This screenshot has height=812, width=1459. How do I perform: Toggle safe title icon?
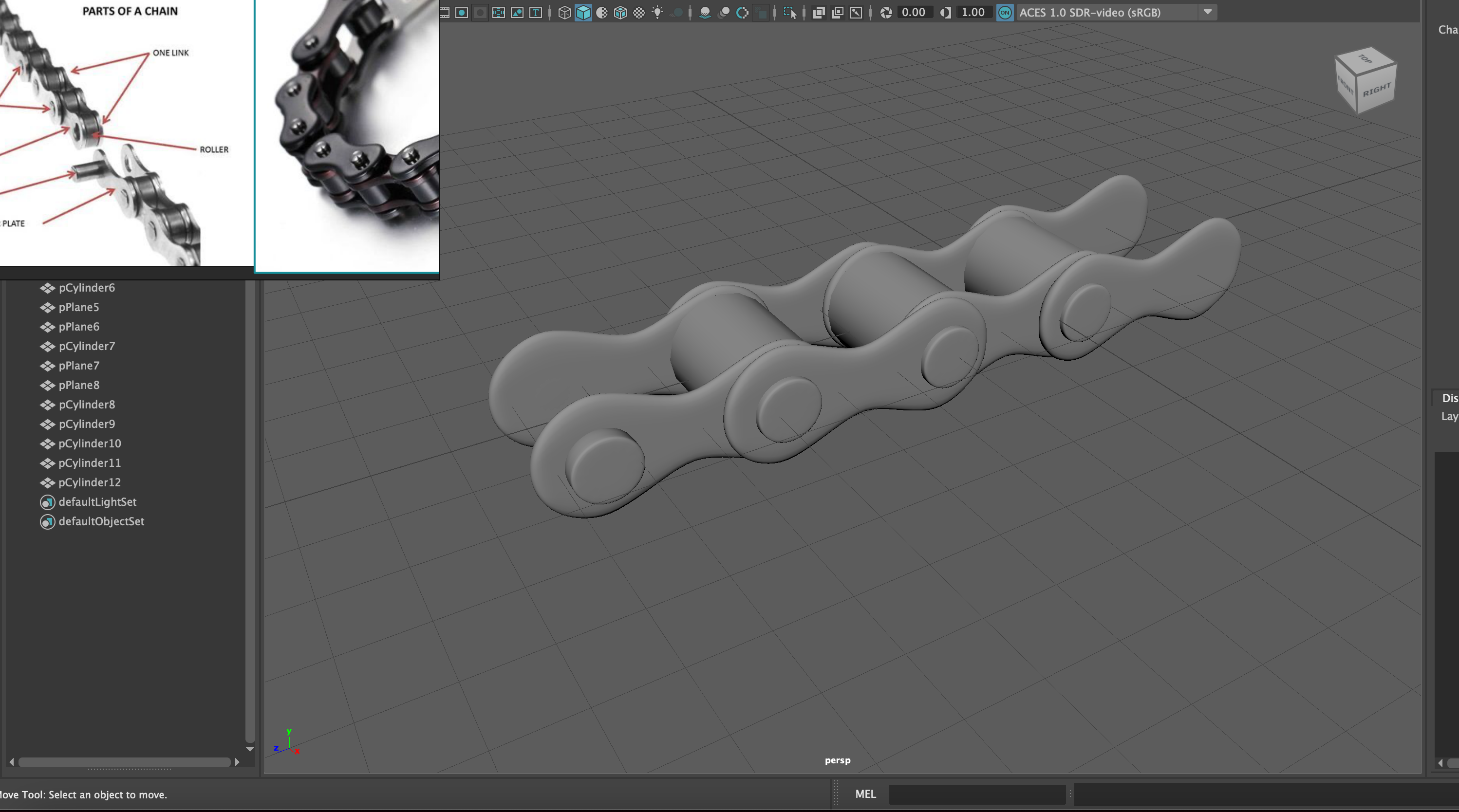click(x=535, y=13)
